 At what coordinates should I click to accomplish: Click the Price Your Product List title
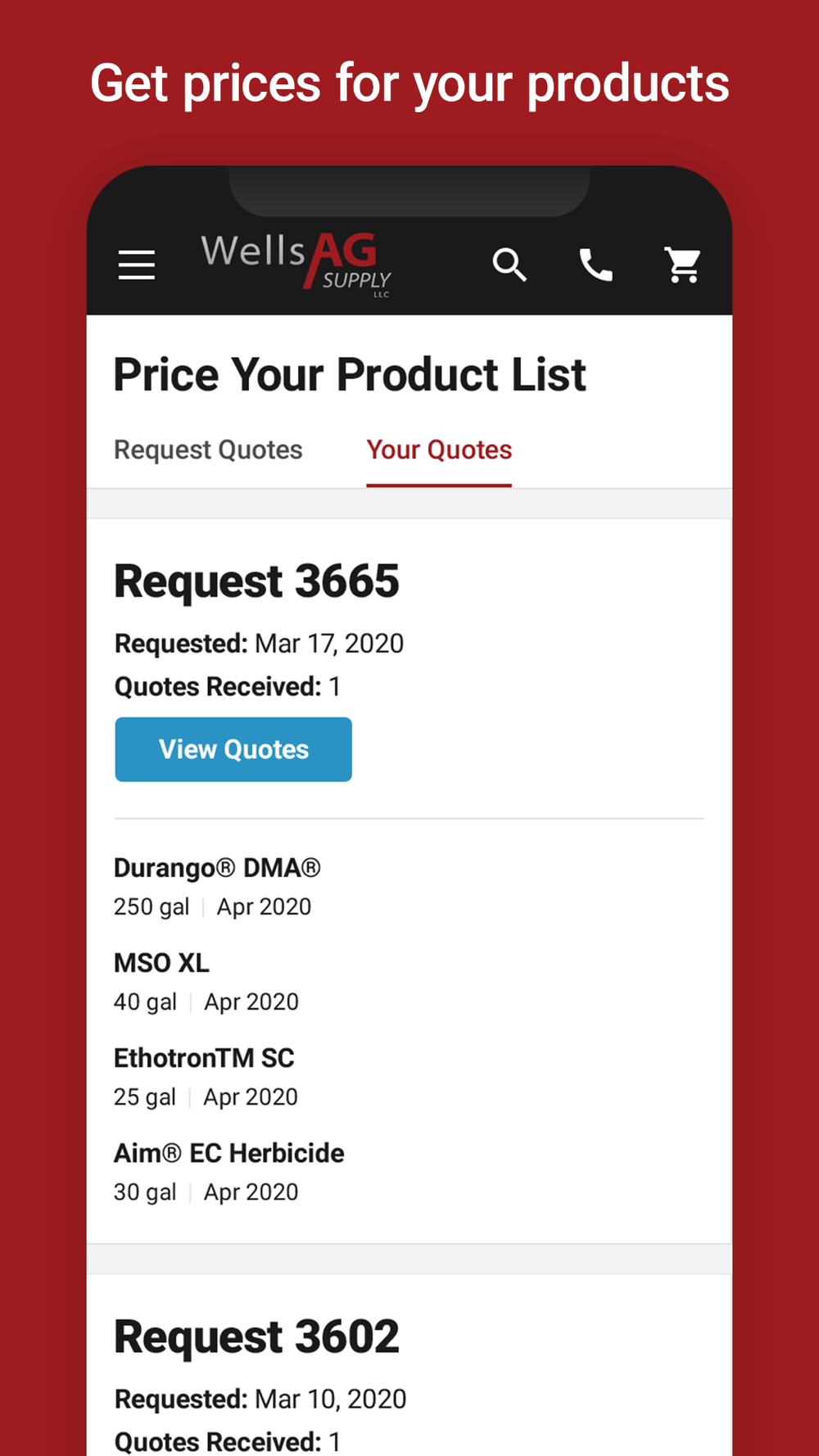[350, 375]
